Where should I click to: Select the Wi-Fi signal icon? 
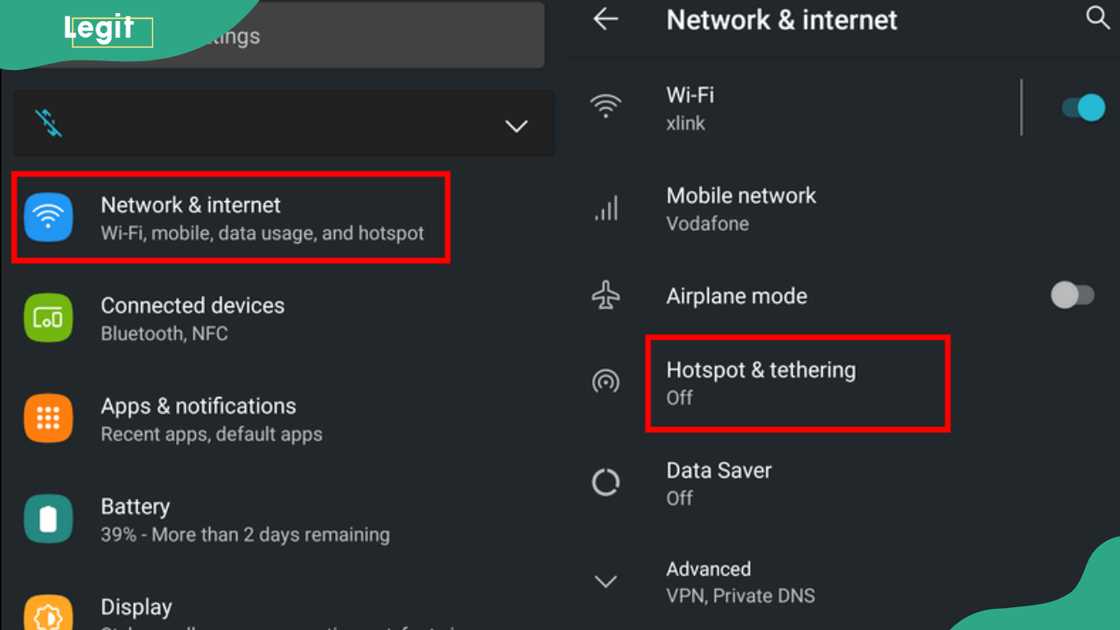(606, 105)
